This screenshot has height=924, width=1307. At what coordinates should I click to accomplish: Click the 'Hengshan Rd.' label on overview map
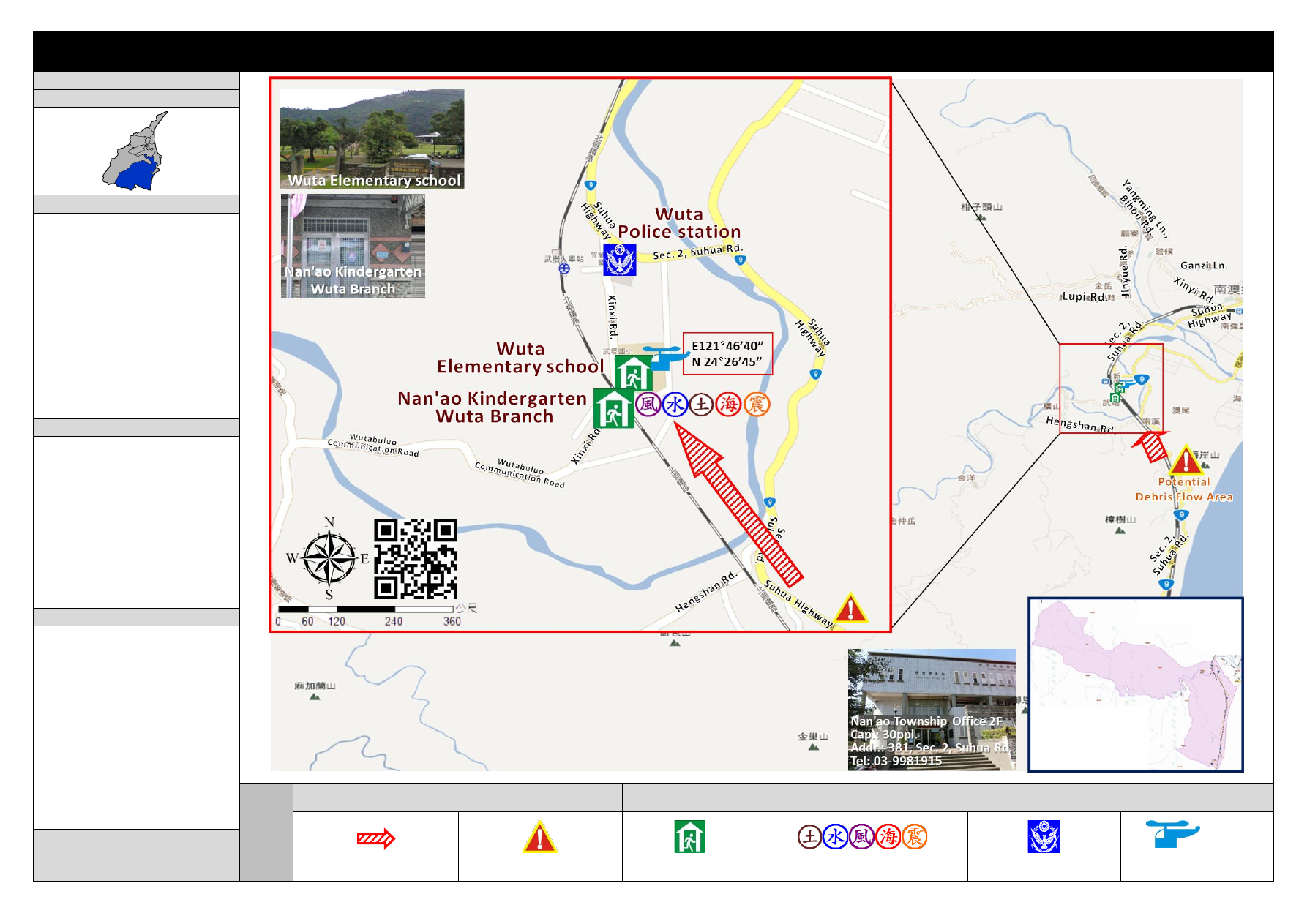click(1080, 424)
